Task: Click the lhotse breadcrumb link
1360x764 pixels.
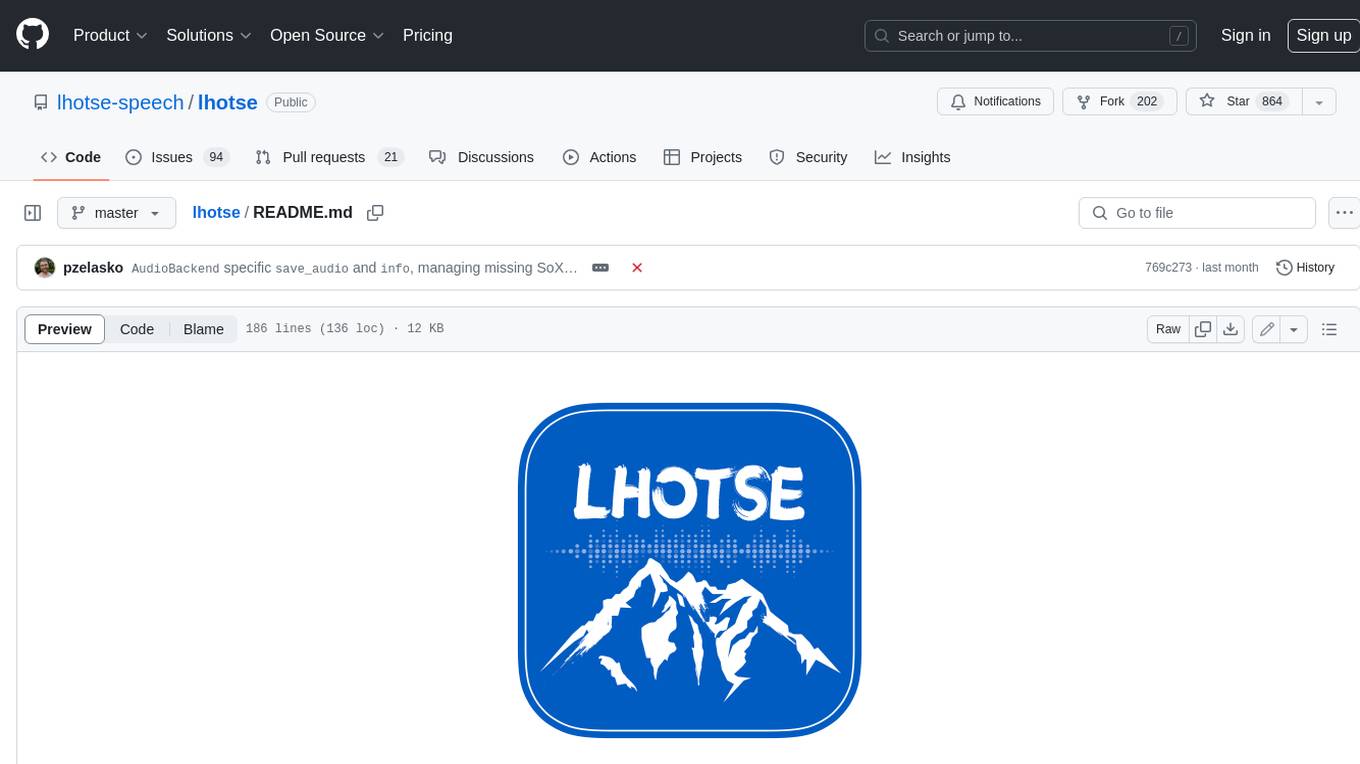Action: (216, 213)
